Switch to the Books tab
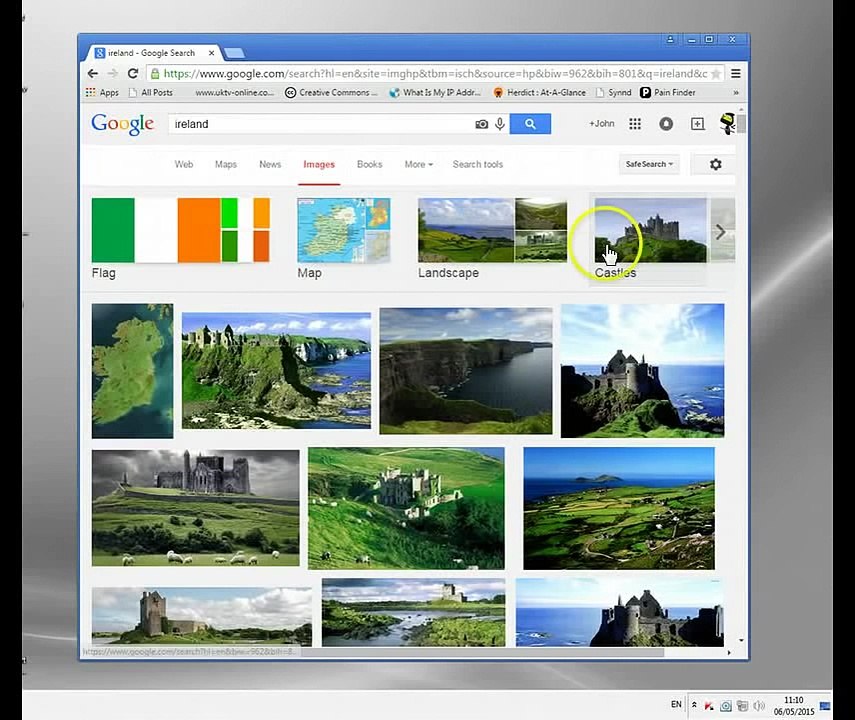The height and width of the screenshot is (720, 855). click(x=370, y=164)
